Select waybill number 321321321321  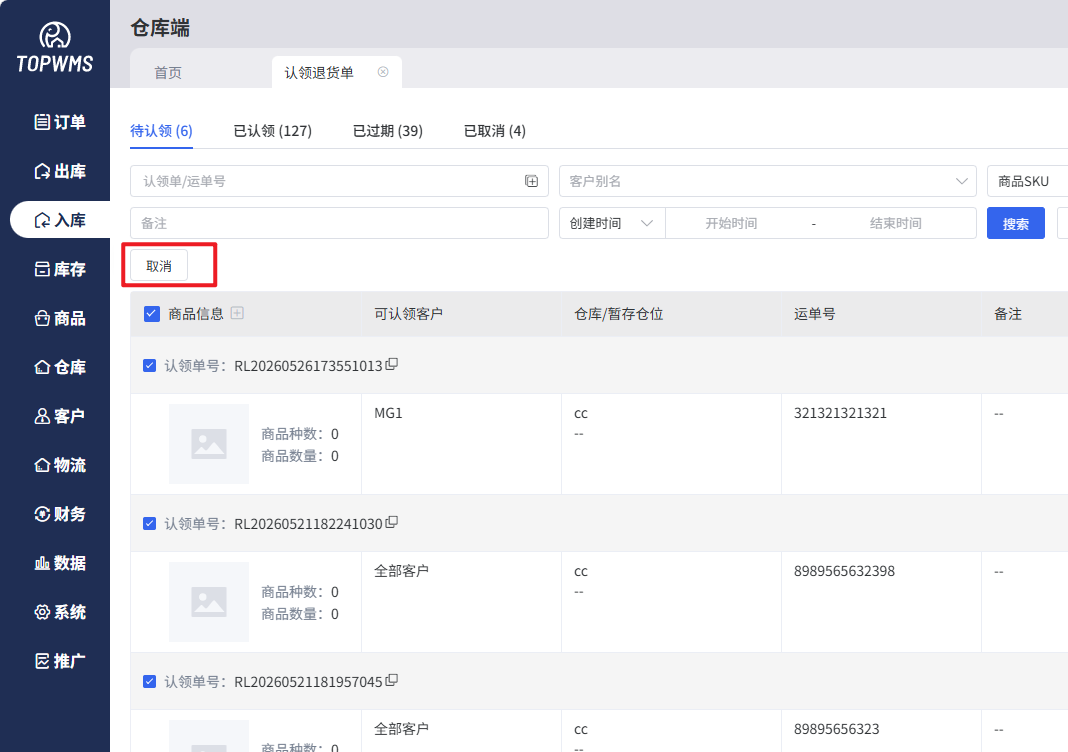click(840, 413)
